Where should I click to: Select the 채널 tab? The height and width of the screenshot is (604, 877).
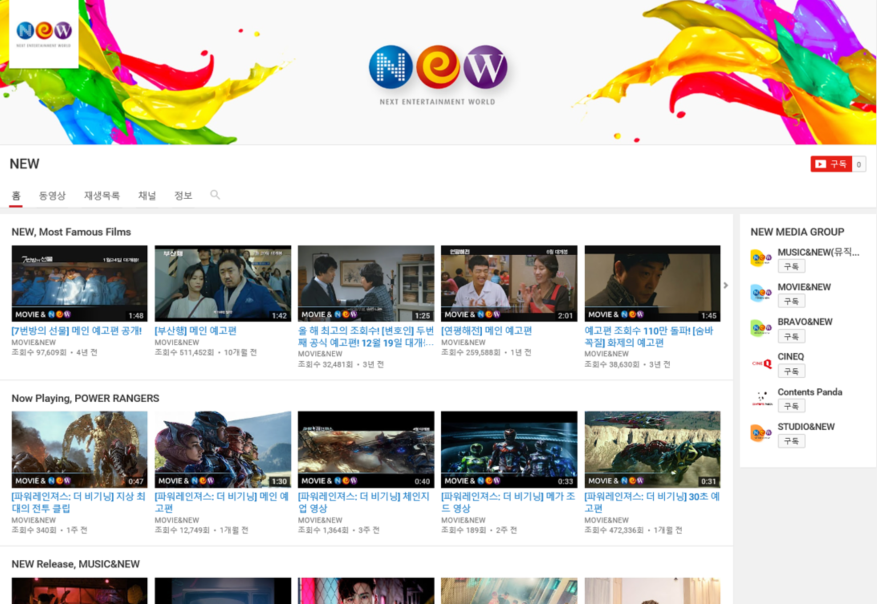click(147, 195)
